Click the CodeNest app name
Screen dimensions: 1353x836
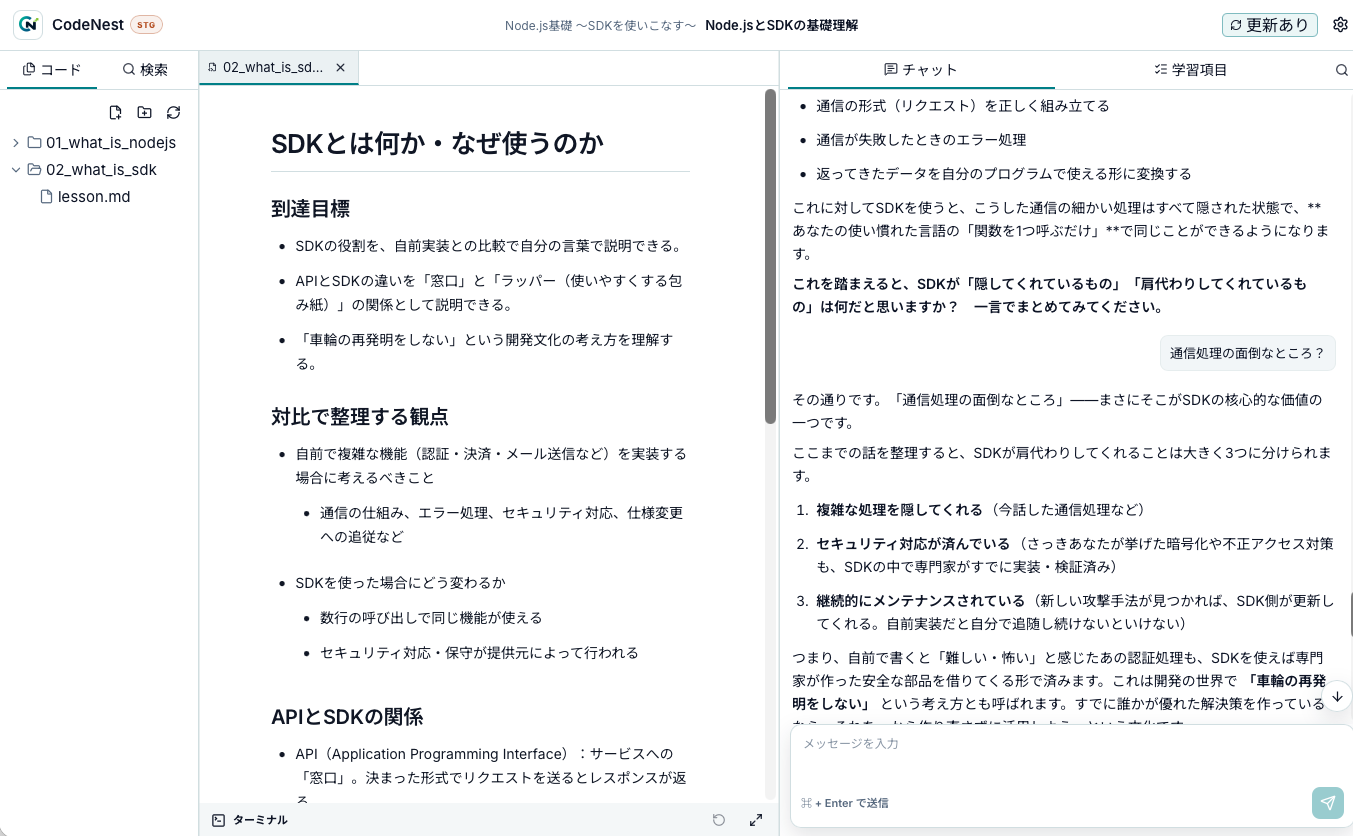click(87, 25)
